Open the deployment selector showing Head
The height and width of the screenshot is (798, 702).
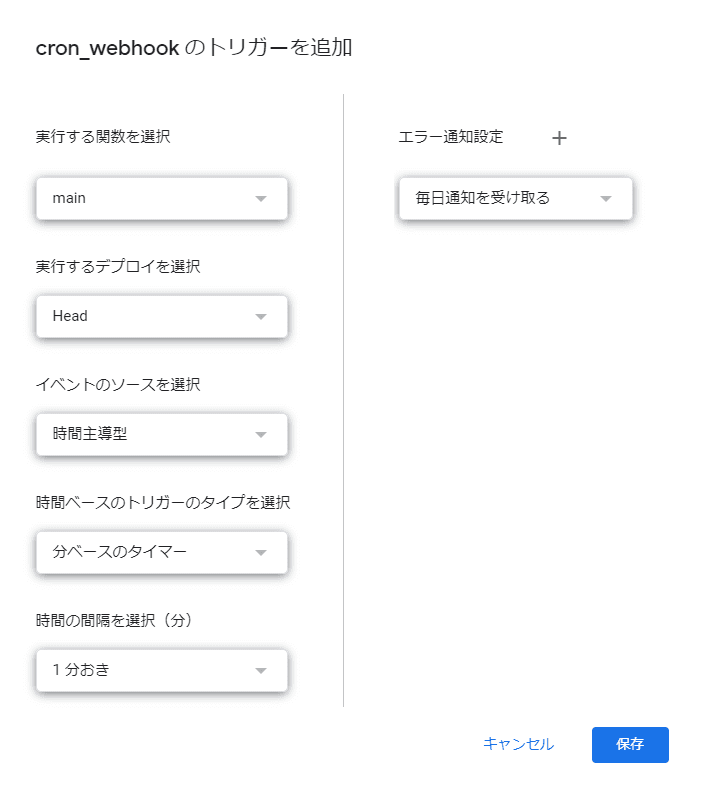click(x=150, y=316)
